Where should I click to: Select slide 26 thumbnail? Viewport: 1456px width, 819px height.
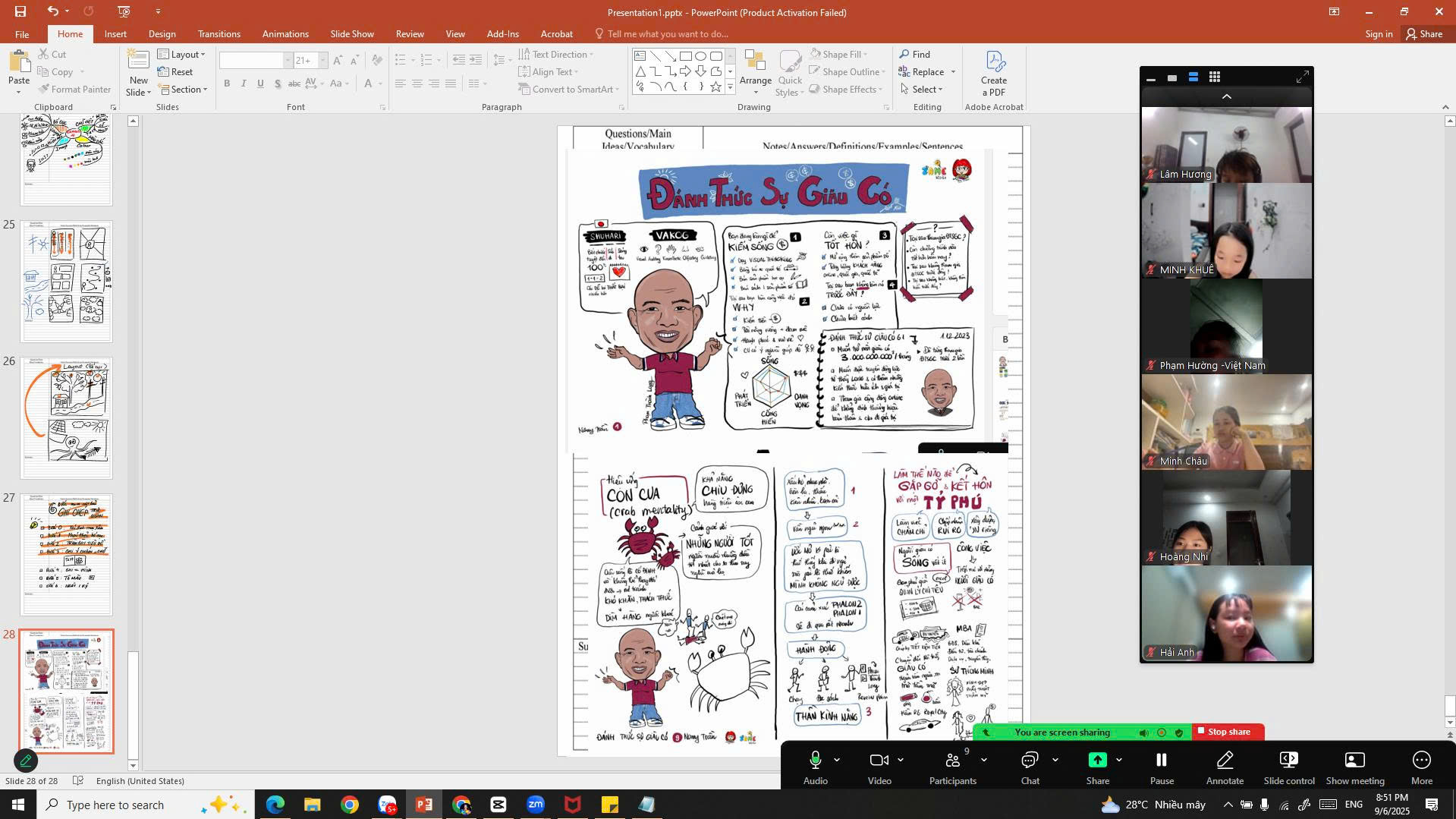pos(67,418)
